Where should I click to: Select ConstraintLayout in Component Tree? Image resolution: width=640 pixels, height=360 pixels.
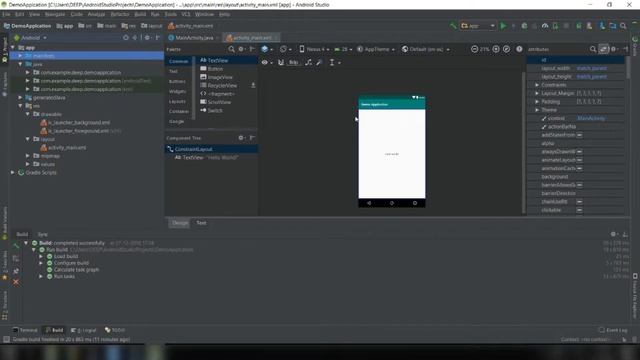[211, 149]
